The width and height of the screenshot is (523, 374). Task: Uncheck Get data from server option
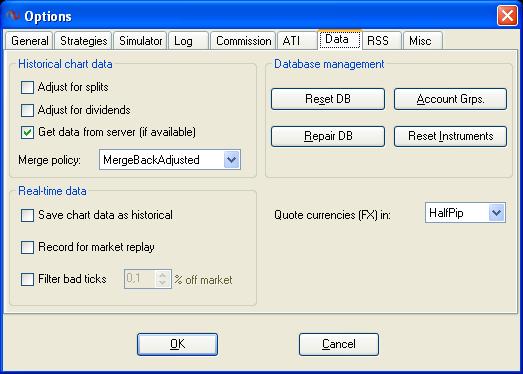pyautogui.click(x=27, y=132)
